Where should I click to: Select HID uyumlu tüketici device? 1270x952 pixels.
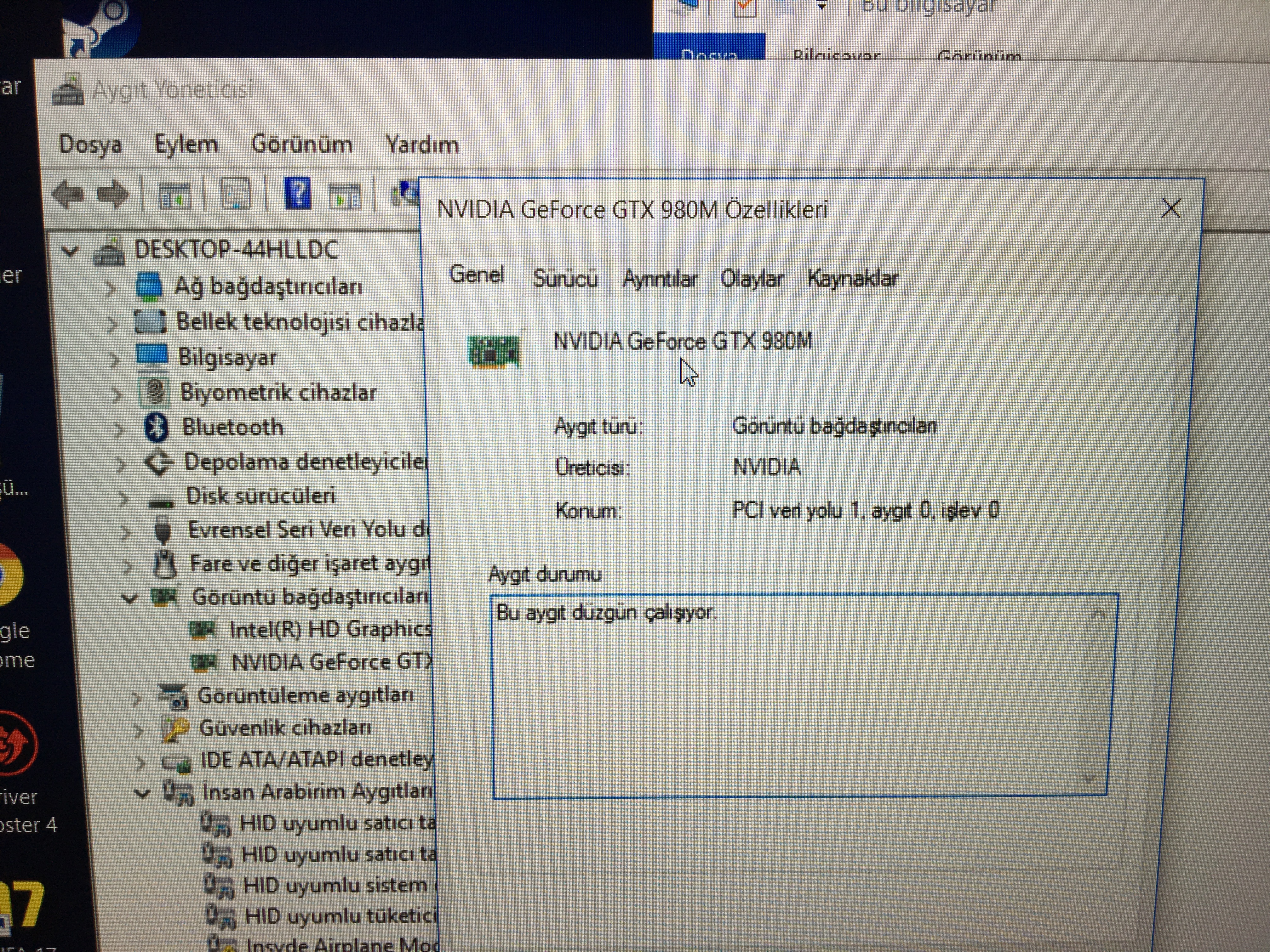(341, 916)
